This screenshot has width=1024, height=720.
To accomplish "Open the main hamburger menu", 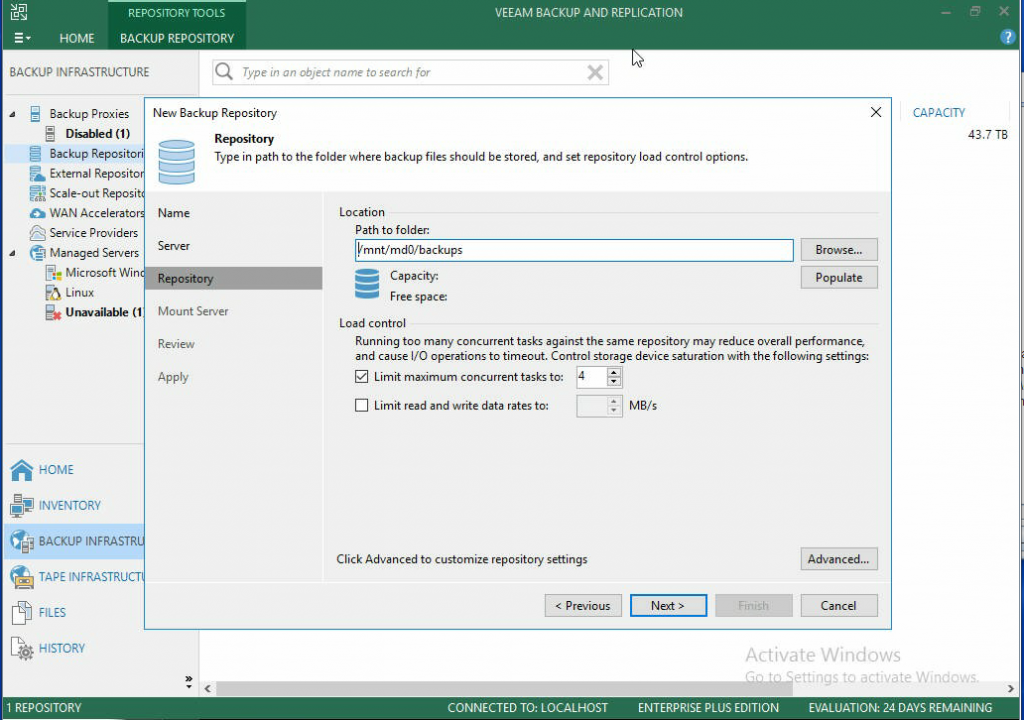I will [x=22, y=38].
